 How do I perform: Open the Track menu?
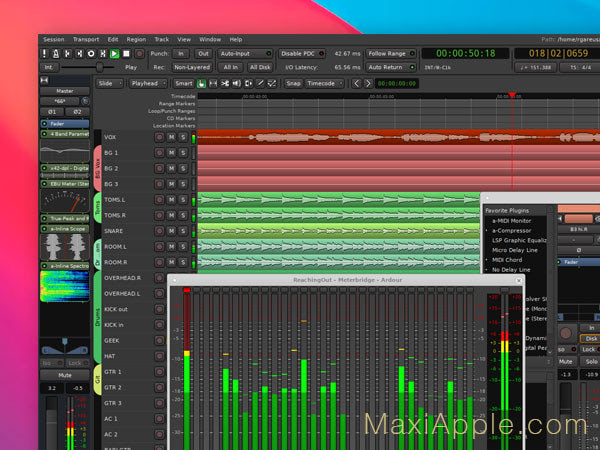161,39
